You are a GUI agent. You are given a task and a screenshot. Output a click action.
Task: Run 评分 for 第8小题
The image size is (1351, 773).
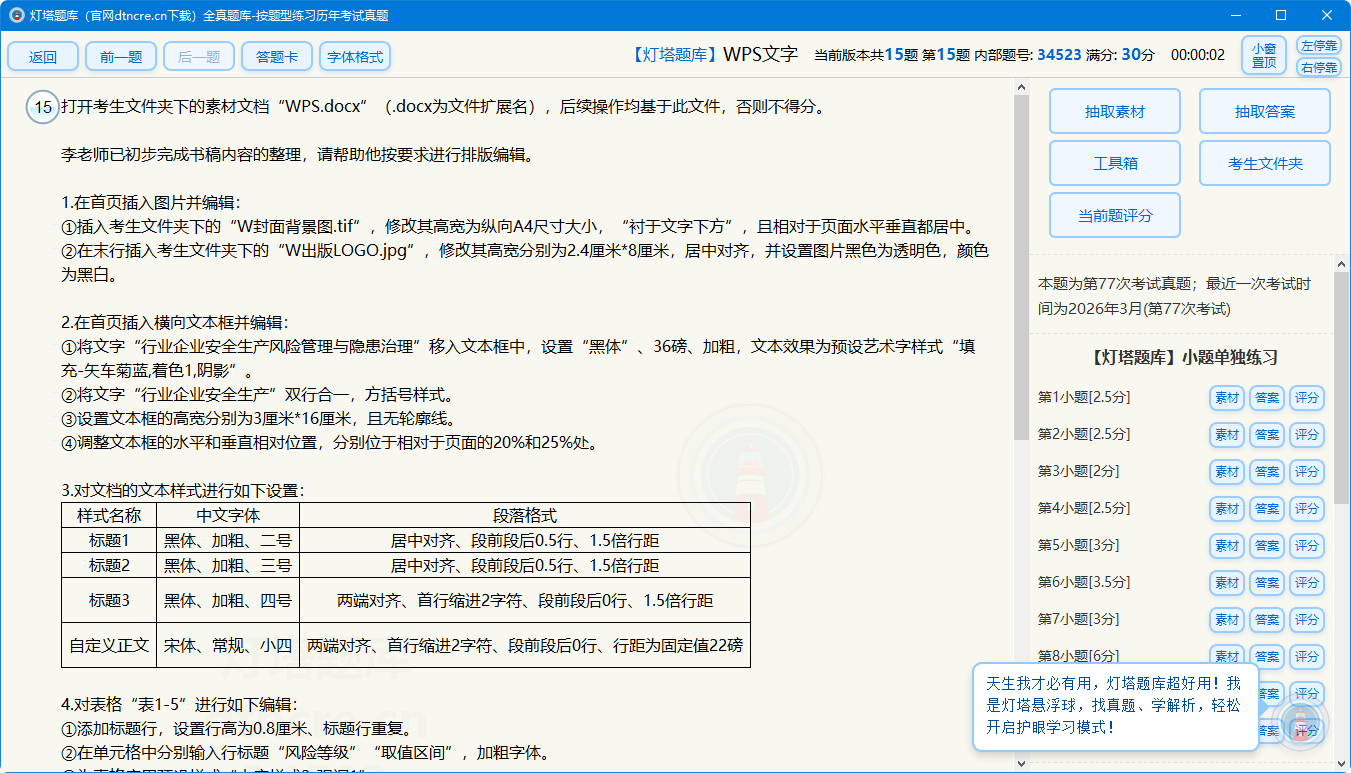pos(1307,657)
